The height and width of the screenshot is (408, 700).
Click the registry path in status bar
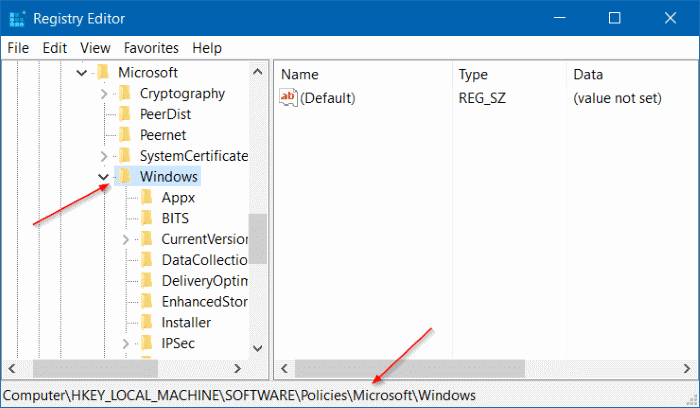[x=239, y=395]
